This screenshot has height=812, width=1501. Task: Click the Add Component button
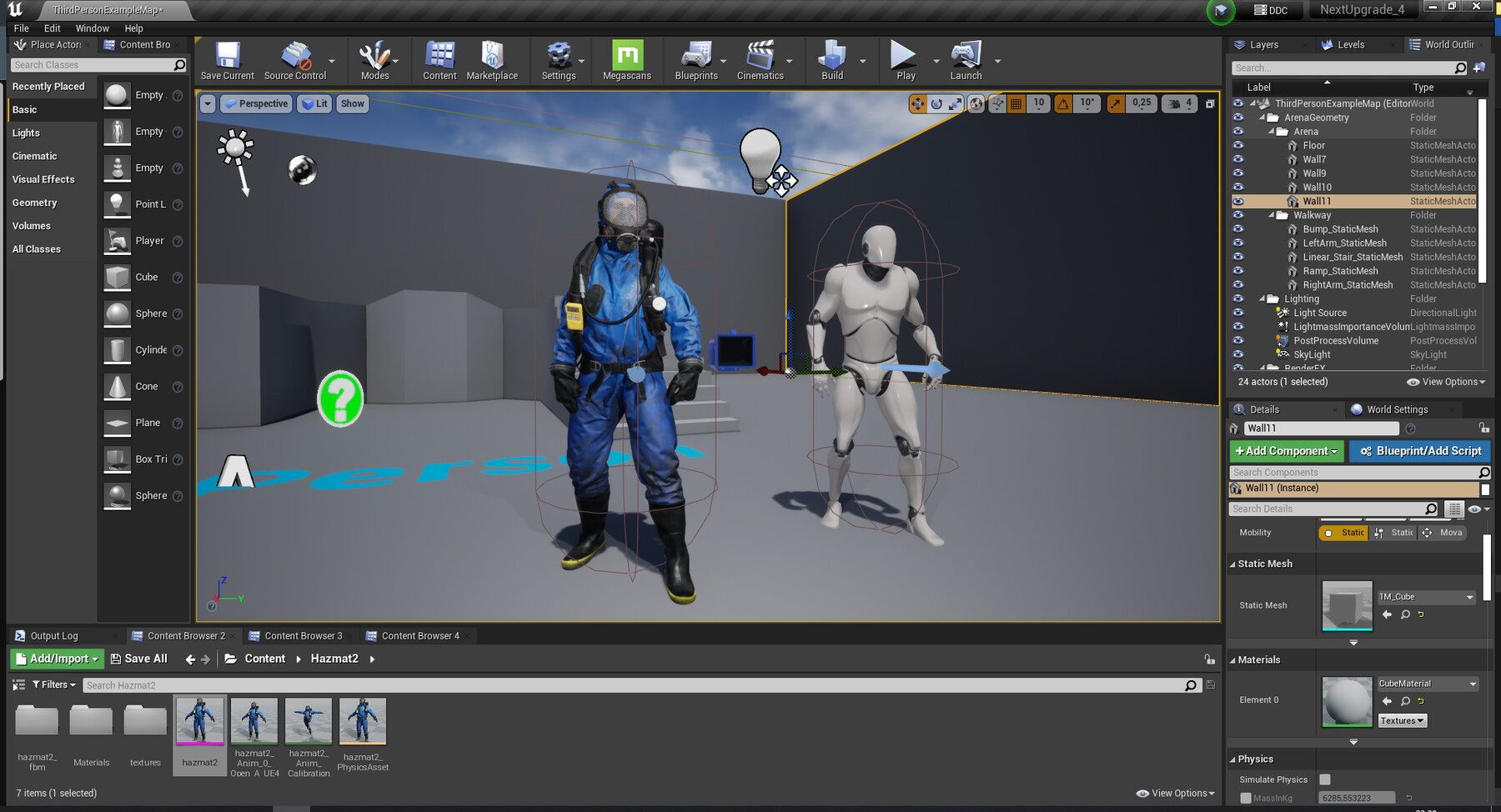(1287, 451)
